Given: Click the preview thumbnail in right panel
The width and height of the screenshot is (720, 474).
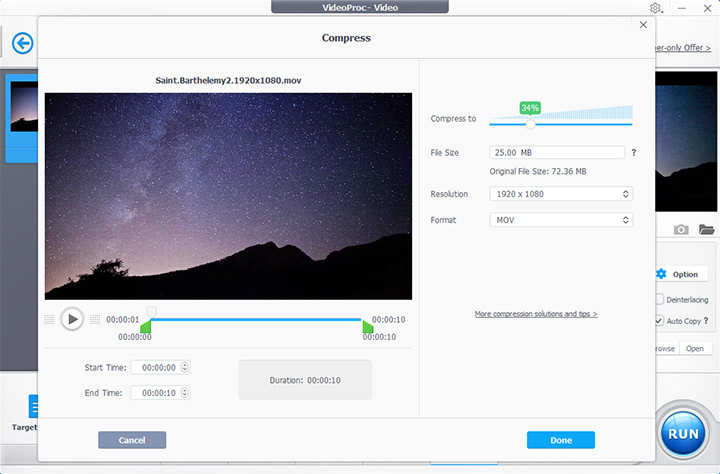Looking at the screenshot, I should click(686, 141).
